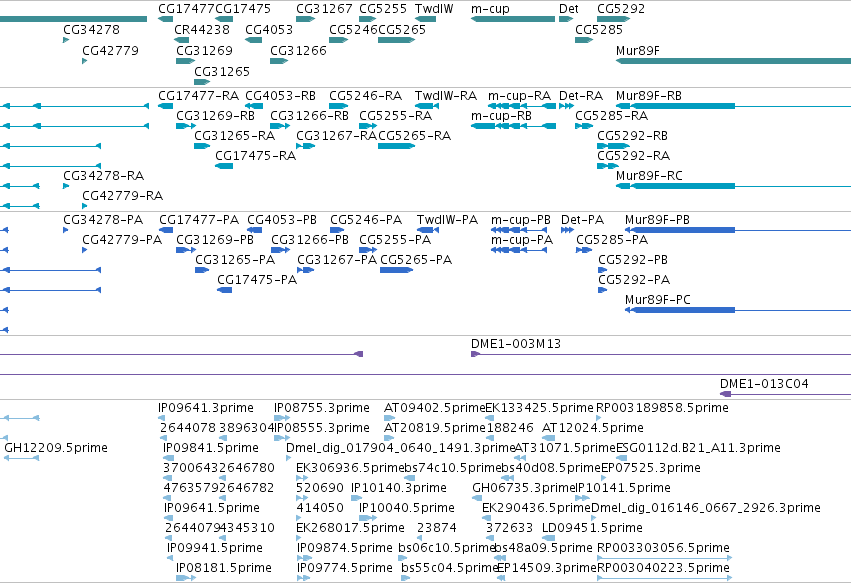Select the Det gene label
The height and width of the screenshot is (583, 851).
tap(569, 9)
